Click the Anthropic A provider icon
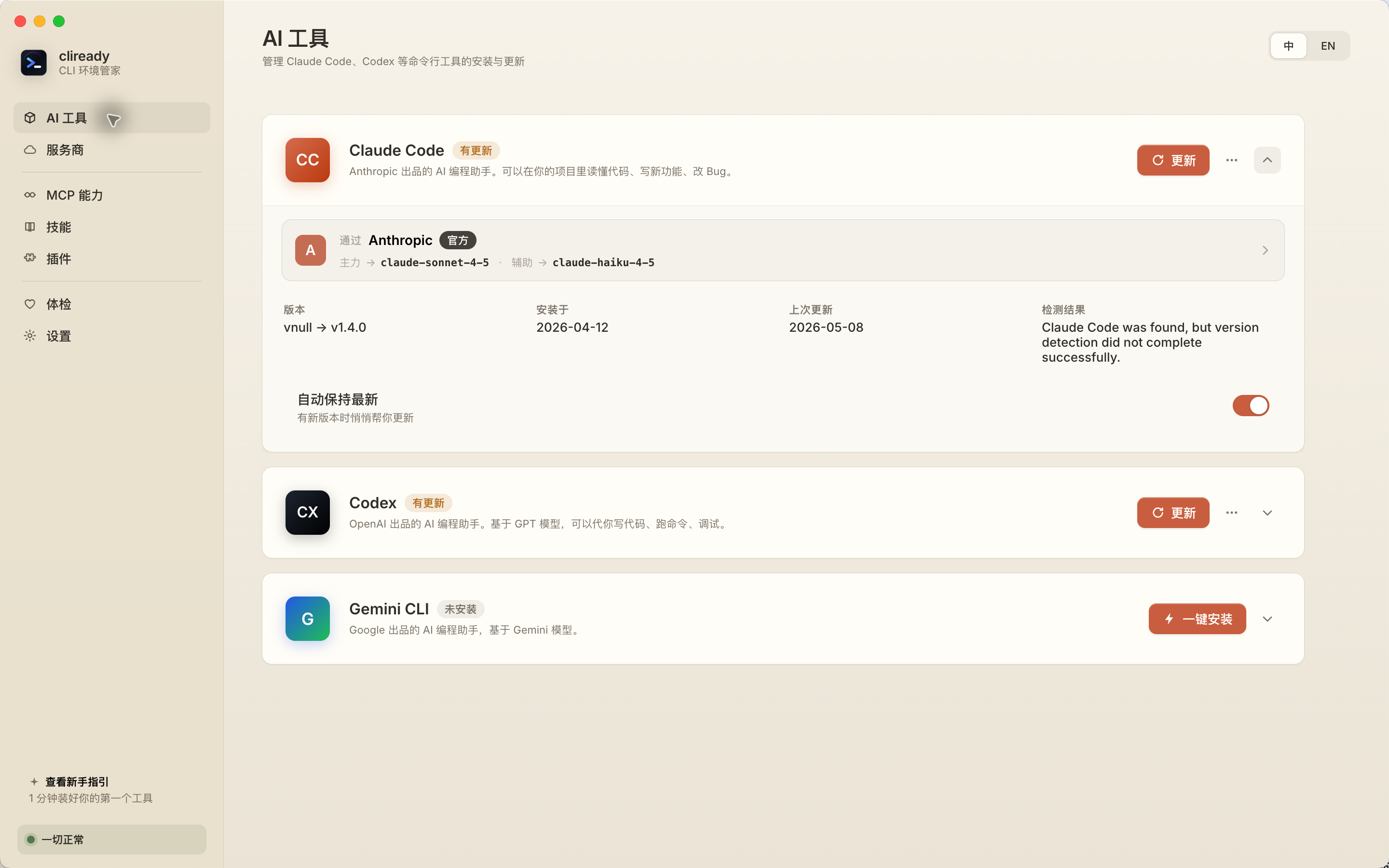This screenshot has height=868, width=1389. (x=310, y=250)
